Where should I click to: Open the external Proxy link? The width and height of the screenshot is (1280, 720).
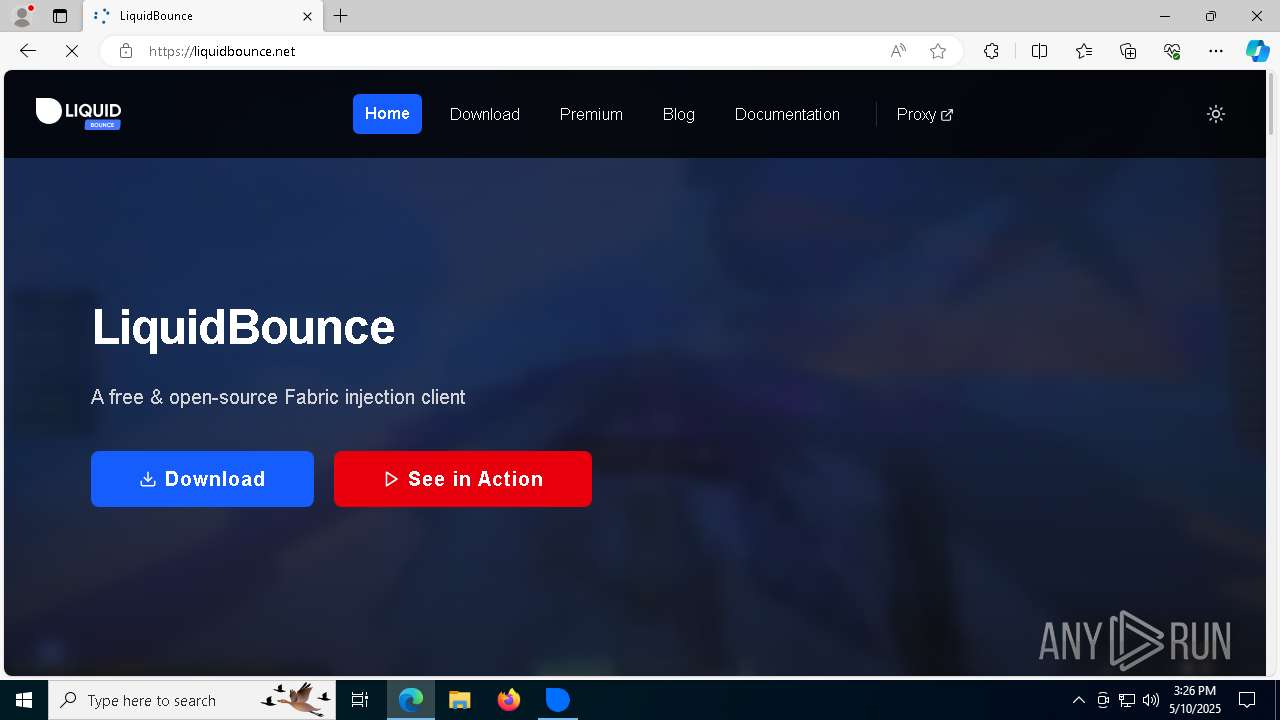pos(925,114)
